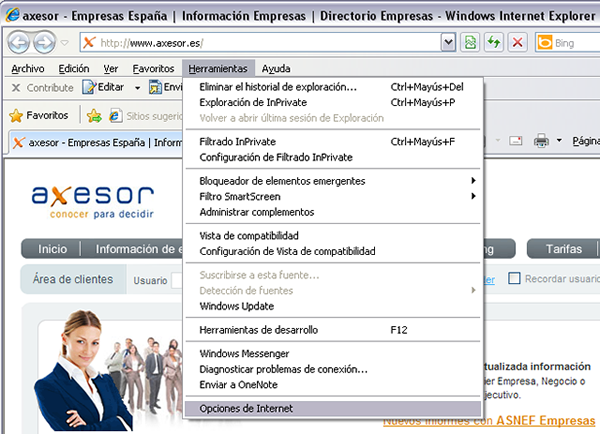Click the axesor logo on page

(93, 202)
